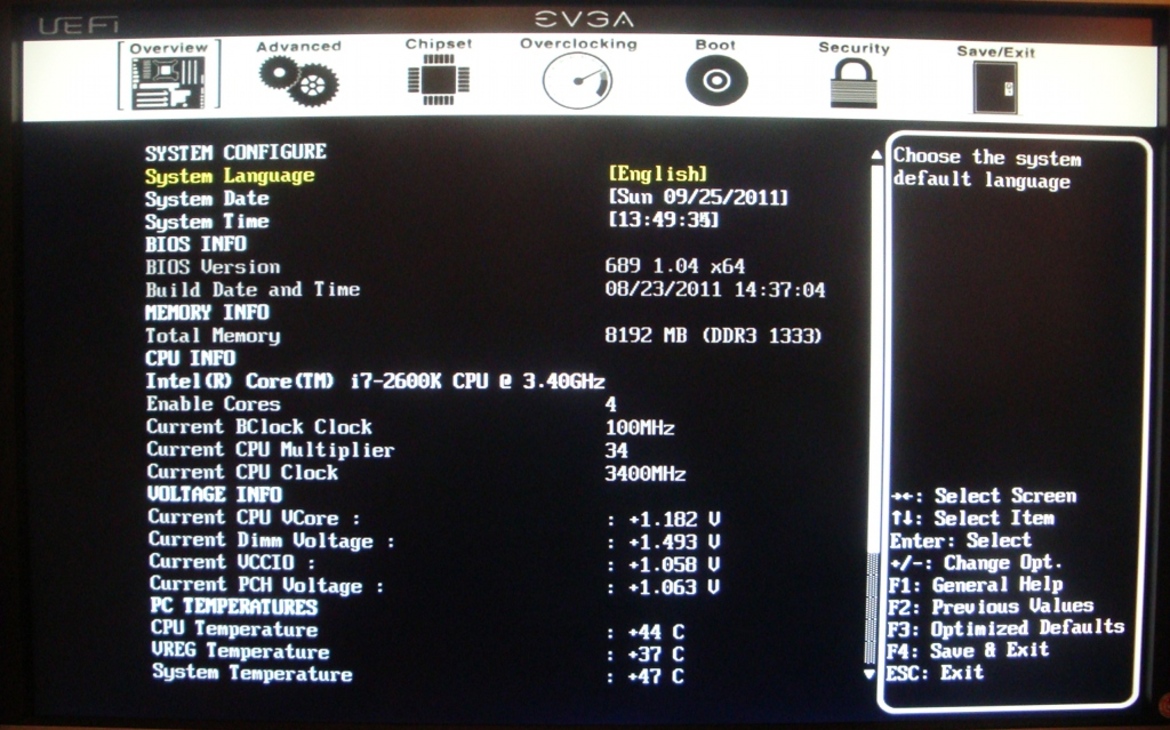Click the "Build Date and Time" label
The width and height of the screenshot is (1170, 730).
click(253, 290)
